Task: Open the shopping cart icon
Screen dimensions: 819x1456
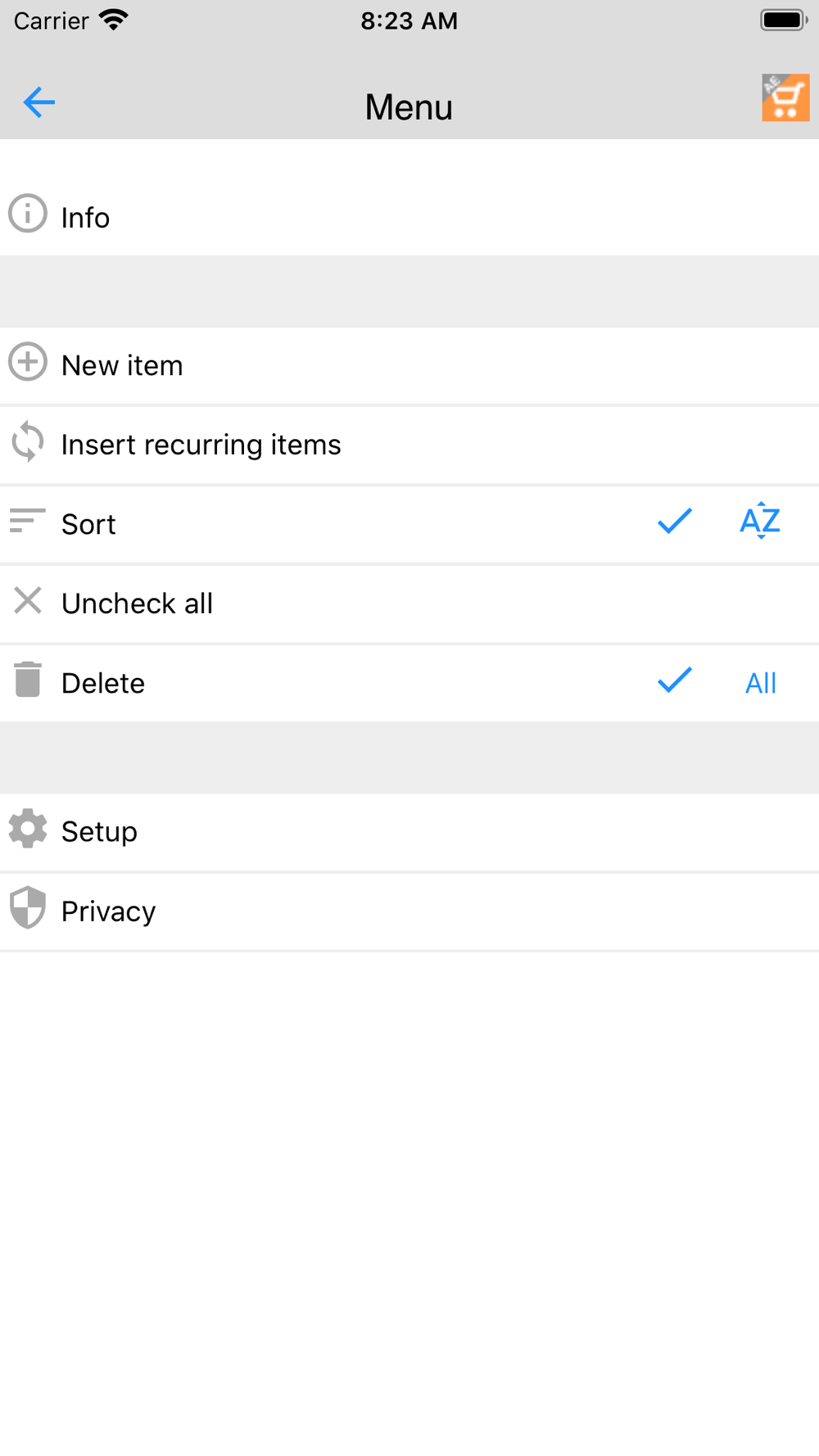Action: [x=785, y=97]
